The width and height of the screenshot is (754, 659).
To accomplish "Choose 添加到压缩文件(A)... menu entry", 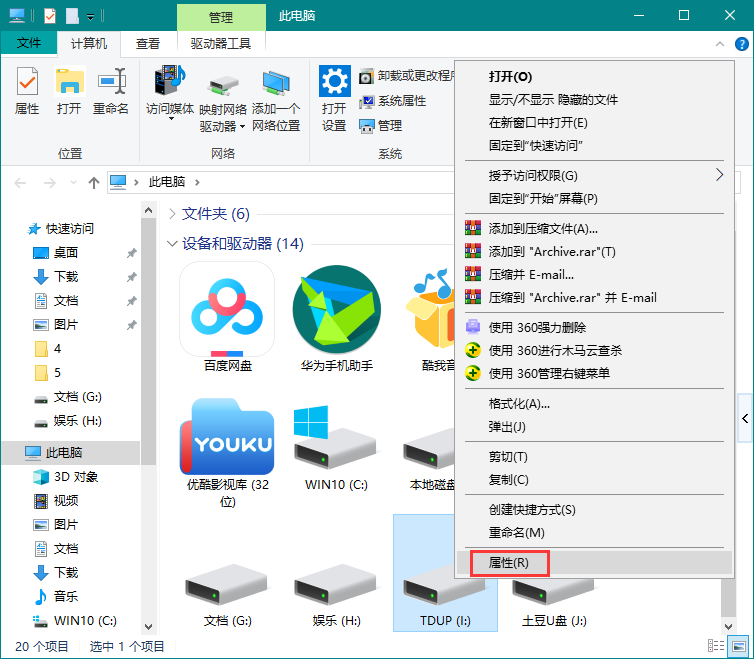I will pos(594,228).
